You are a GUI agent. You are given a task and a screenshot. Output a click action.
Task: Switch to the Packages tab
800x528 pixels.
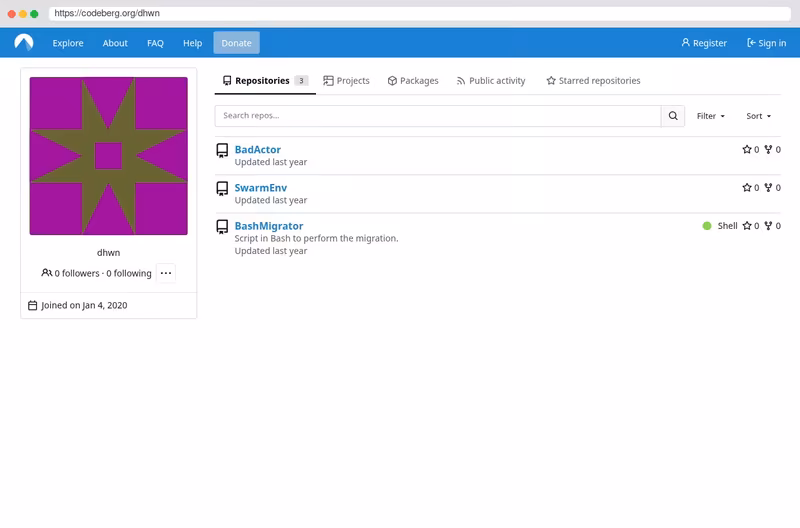[x=413, y=81]
